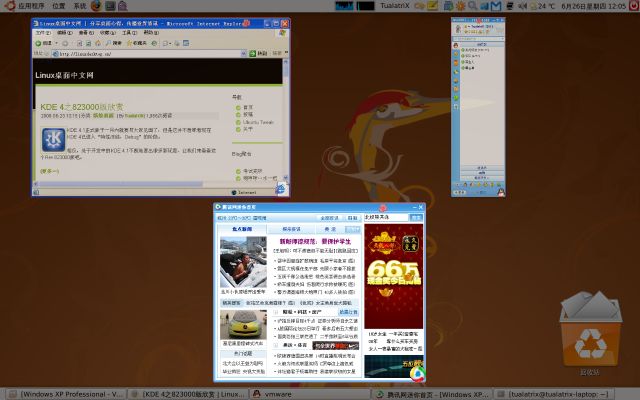Screen dimensions: 640x400
Task: Click the green Back button in IE
Action: click(44, 43)
